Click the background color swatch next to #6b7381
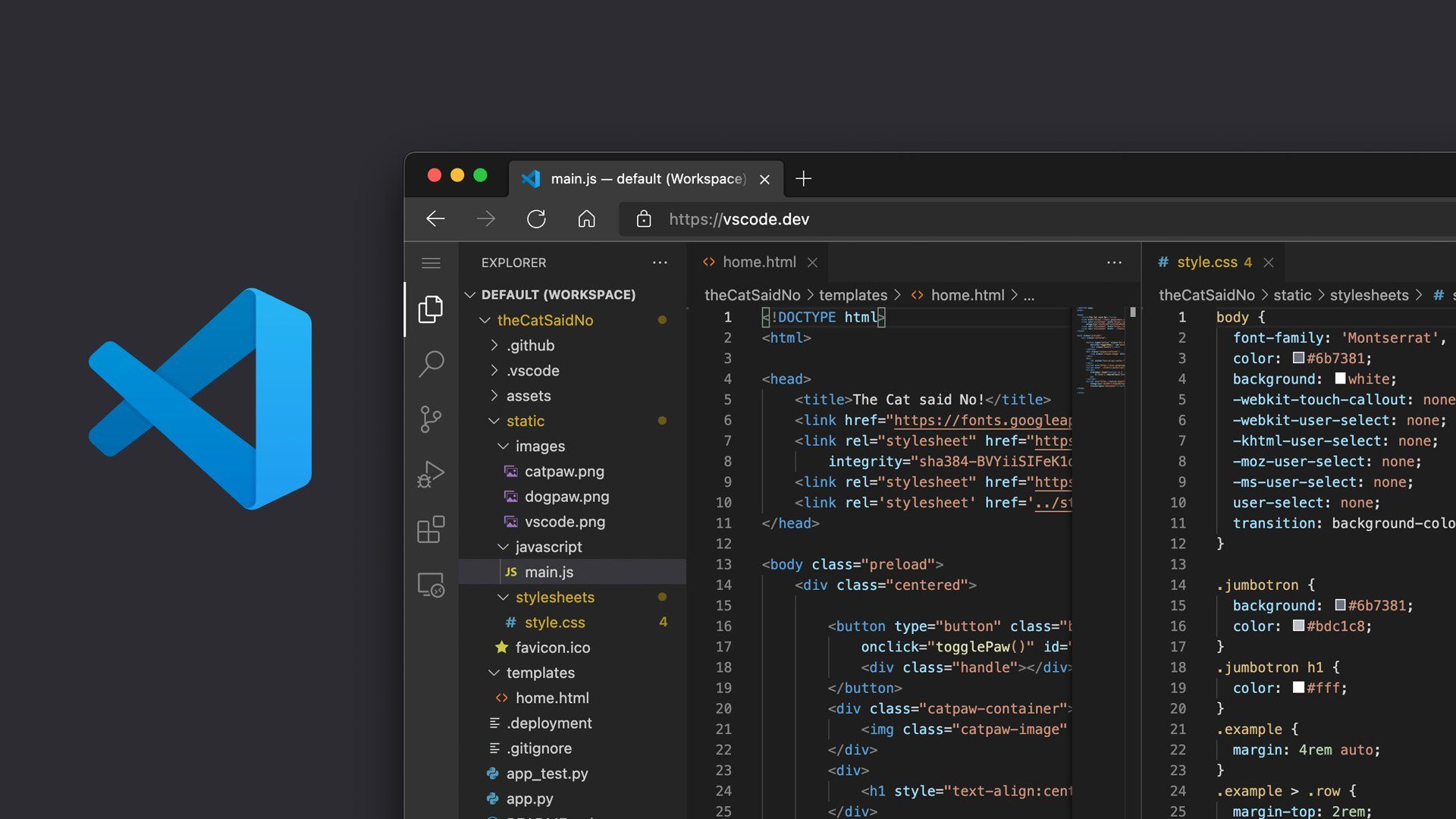Viewport: 1456px width, 819px height. pos(1339,606)
